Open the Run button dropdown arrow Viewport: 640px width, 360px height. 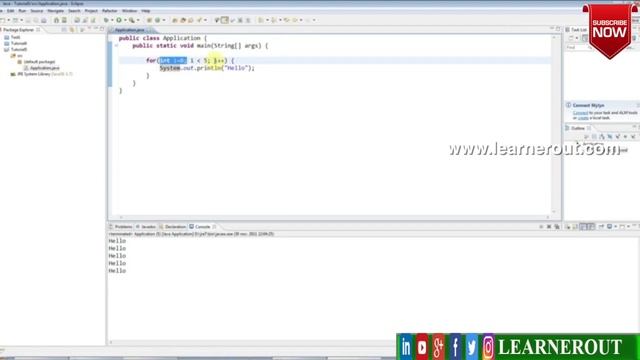(125, 20)
